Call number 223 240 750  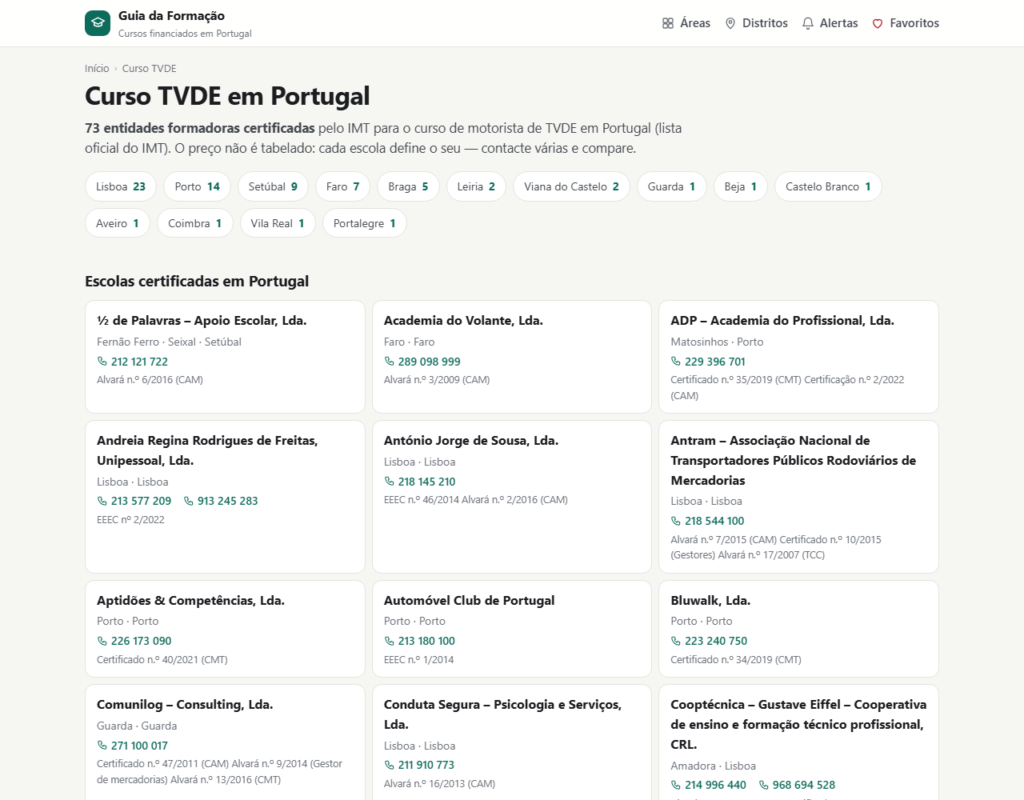point(709,641)
